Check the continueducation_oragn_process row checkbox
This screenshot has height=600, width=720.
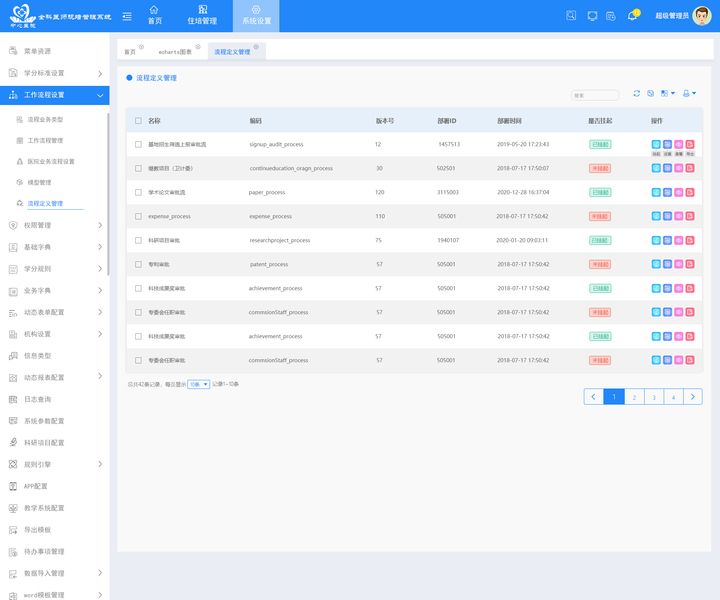tap(138, 168)
